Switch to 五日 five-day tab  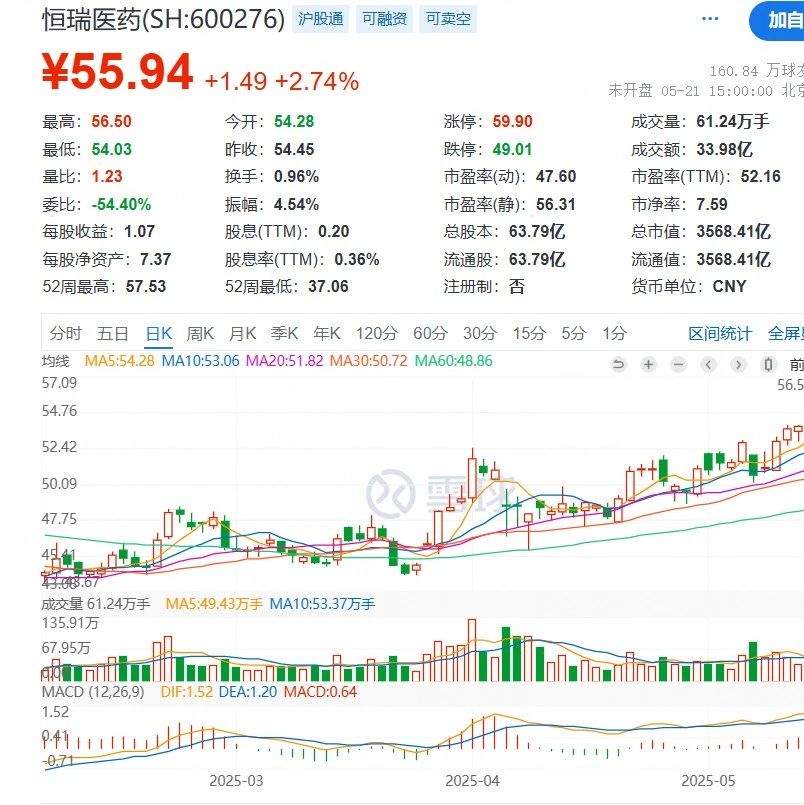tap(112, 334)
